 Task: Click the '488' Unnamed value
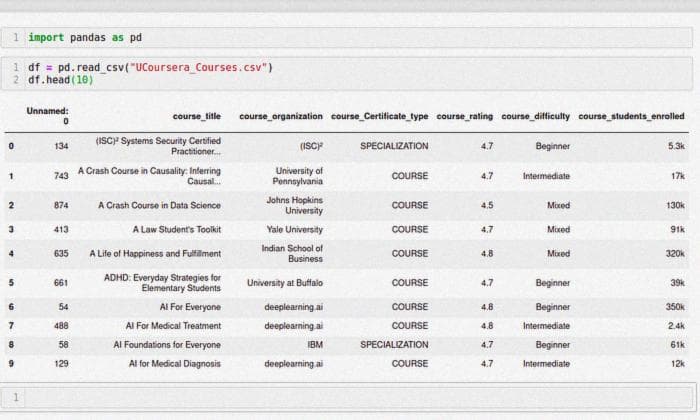[x=61, y=326]
